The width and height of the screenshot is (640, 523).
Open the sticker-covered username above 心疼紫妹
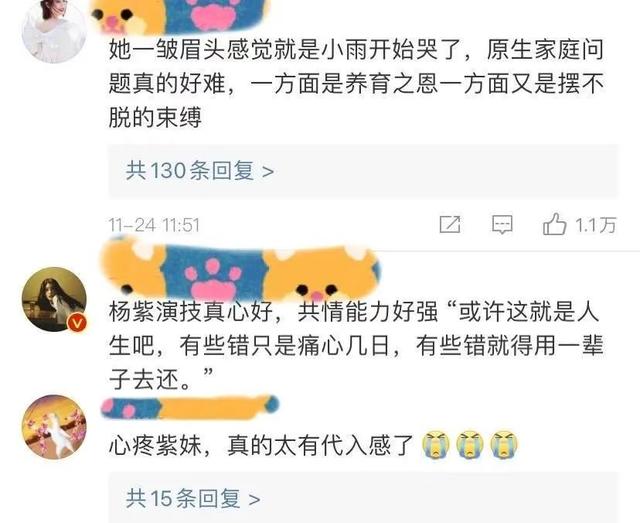(x=190, y=407)
